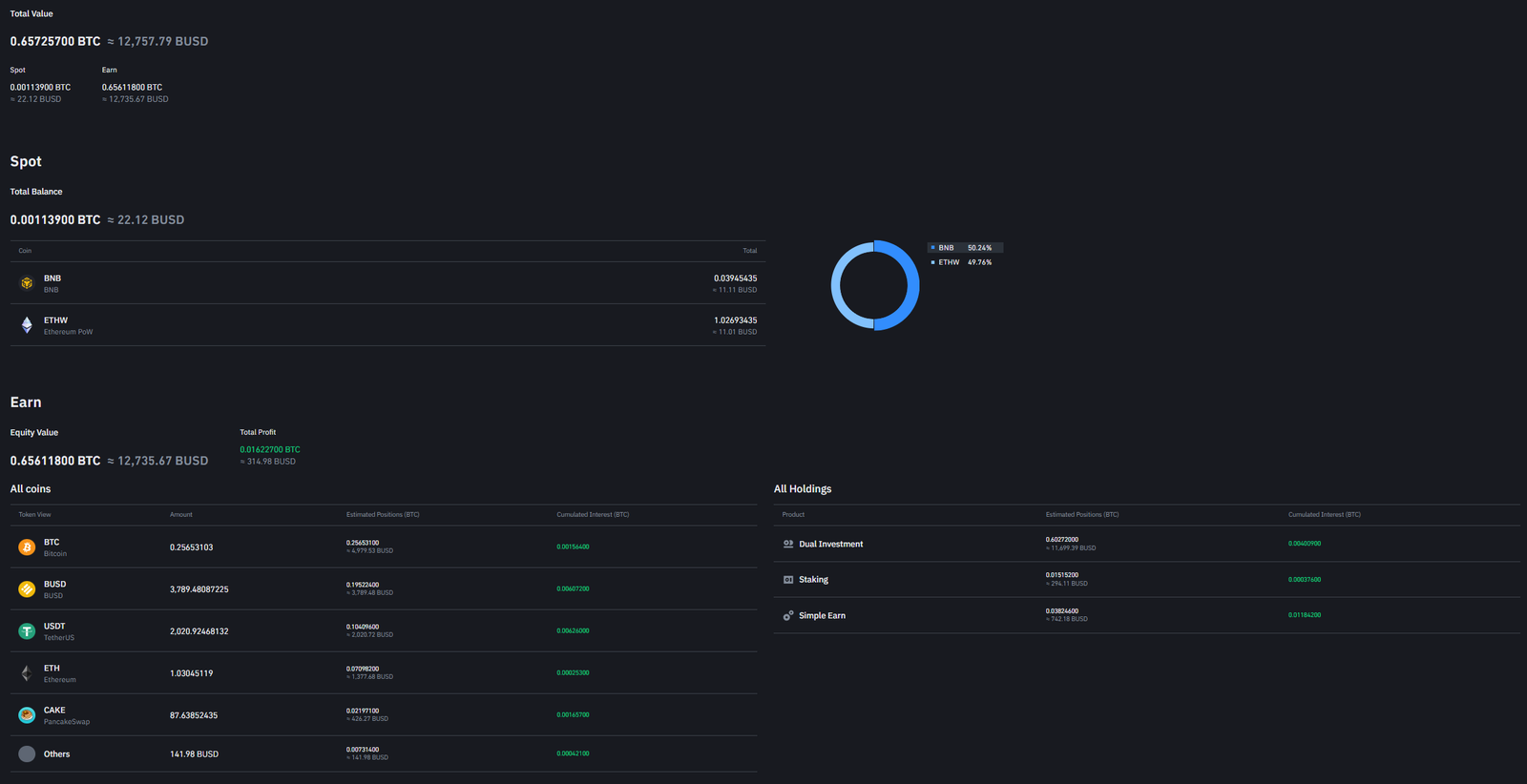Click the Dual Investment product icon
The image size is (1527, 784).
(x=788, y=544)
